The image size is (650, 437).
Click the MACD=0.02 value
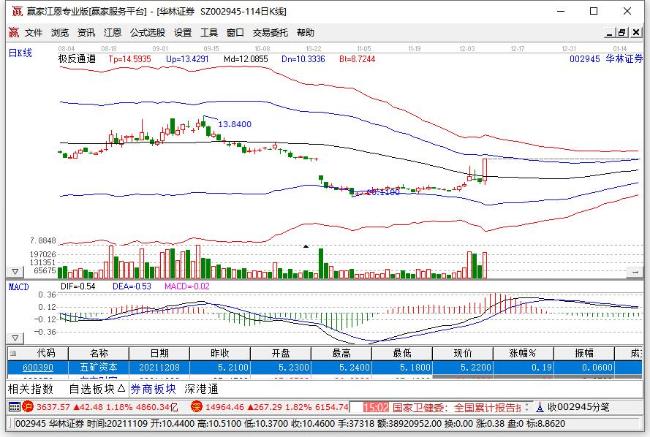coord(187,286)
